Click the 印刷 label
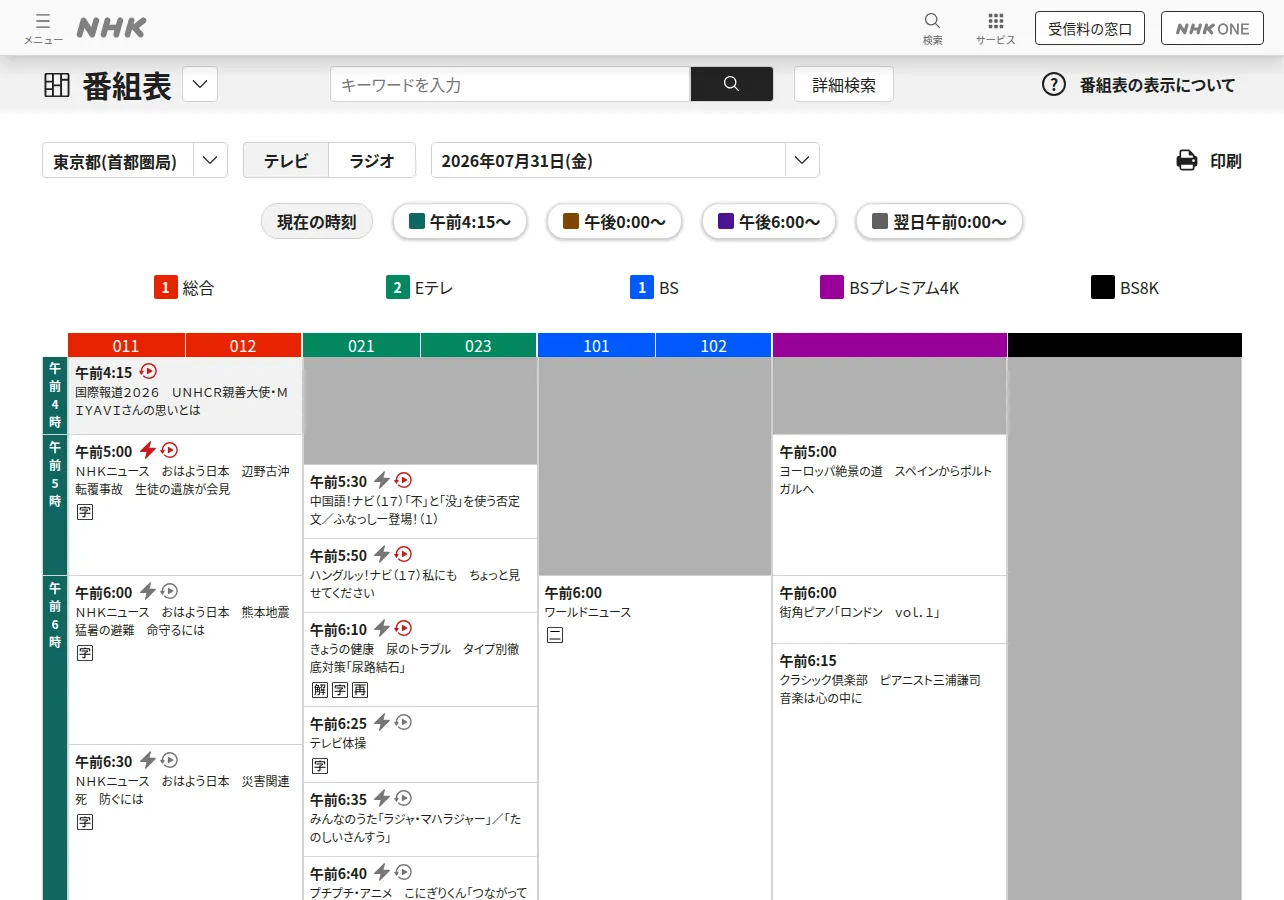1284x900 pixels. tap(1226, 161)
